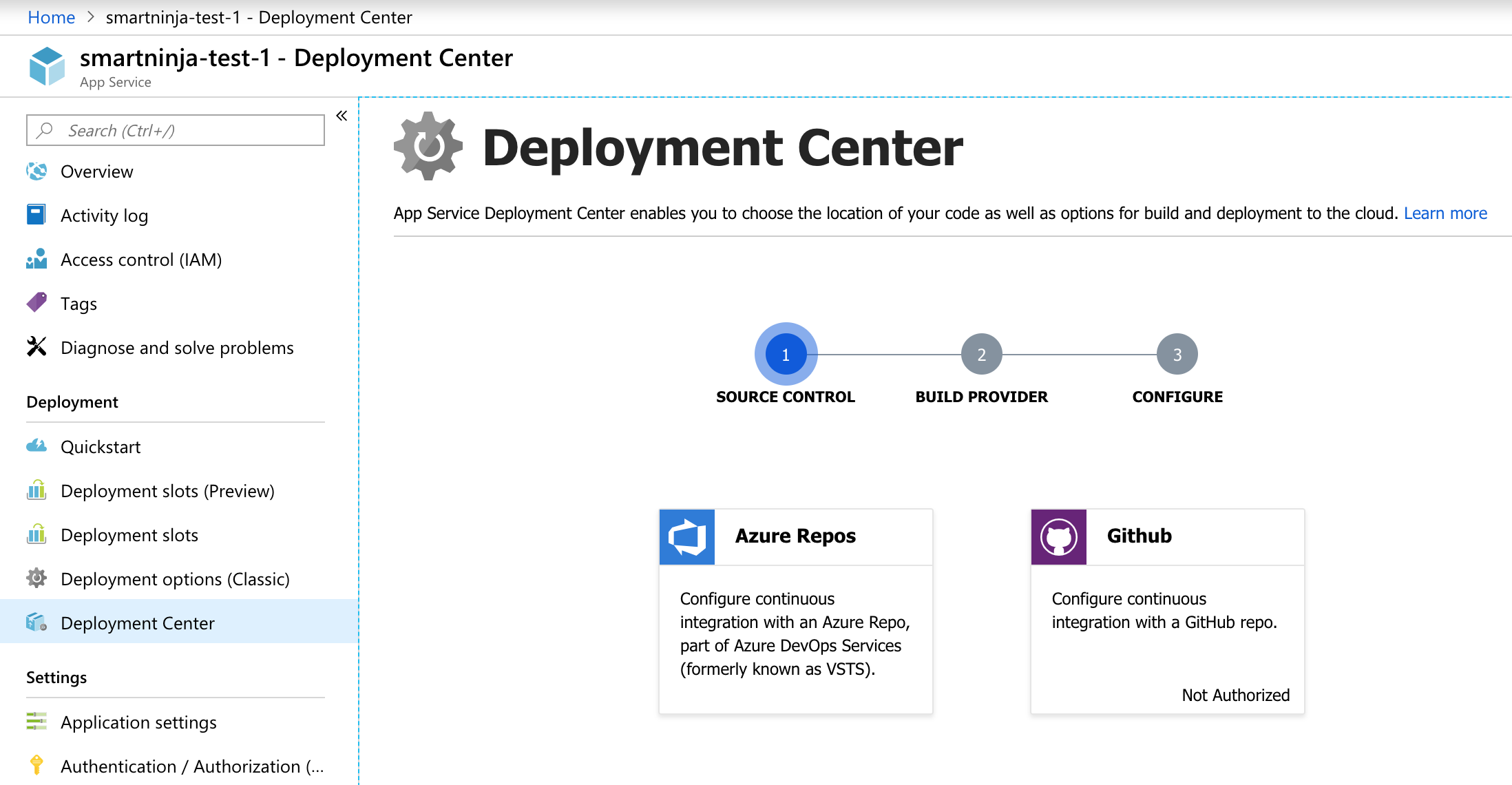
Task: Go to step 3 Configure circle
Action: 1177,354
